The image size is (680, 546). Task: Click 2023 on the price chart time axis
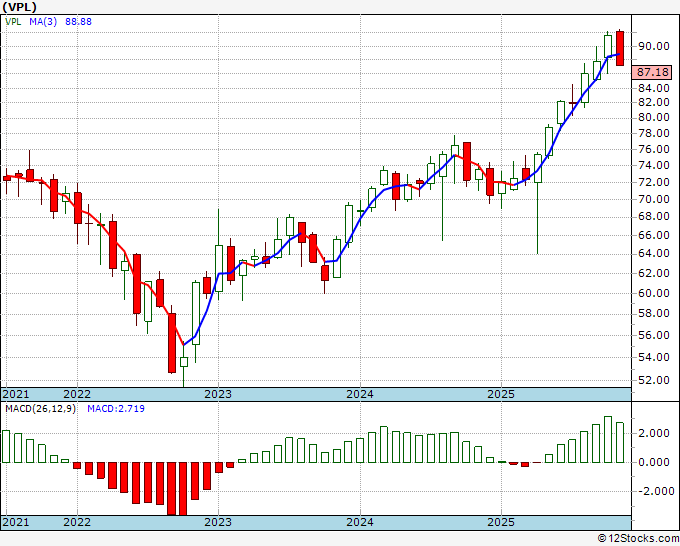tap(218, 394)
